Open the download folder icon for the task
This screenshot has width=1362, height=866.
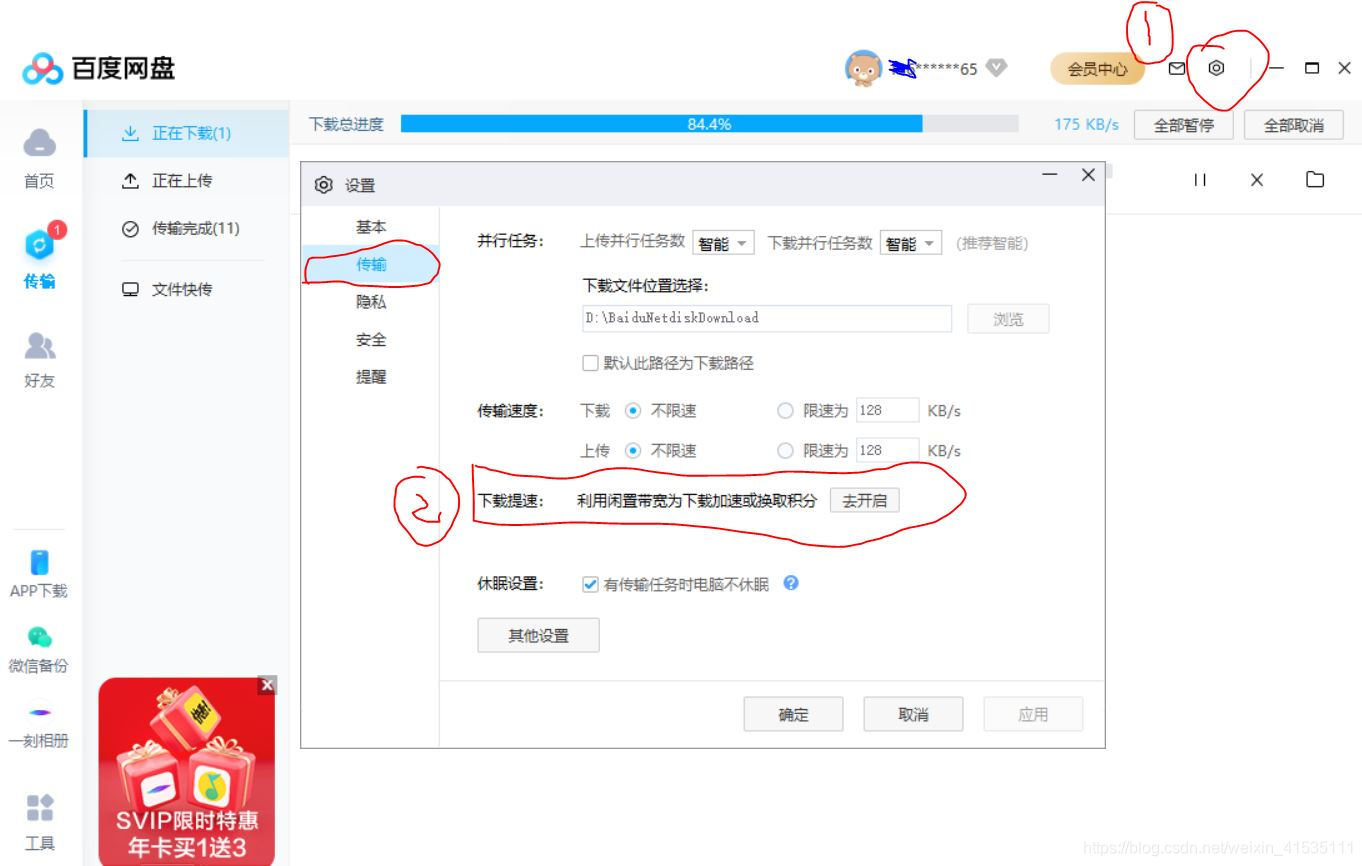pyautogui.click(x=1315, y=180)
